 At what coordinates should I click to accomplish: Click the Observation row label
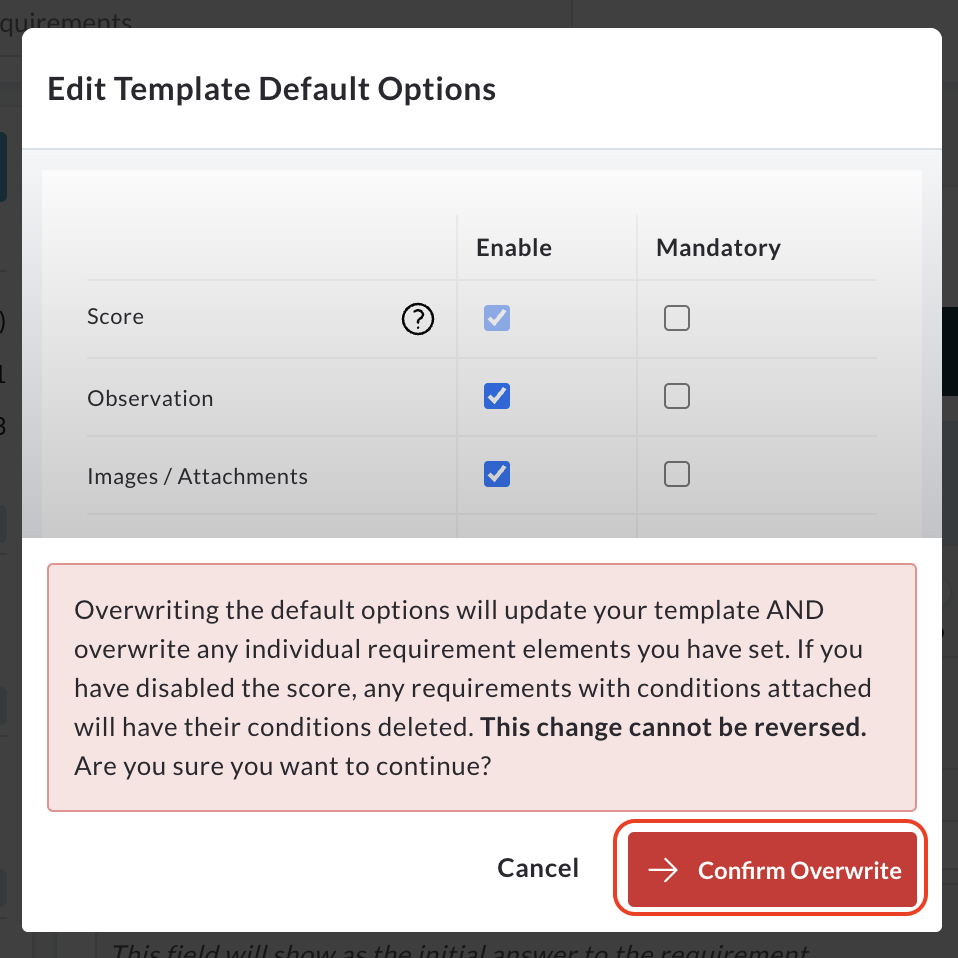pos(150,398)
